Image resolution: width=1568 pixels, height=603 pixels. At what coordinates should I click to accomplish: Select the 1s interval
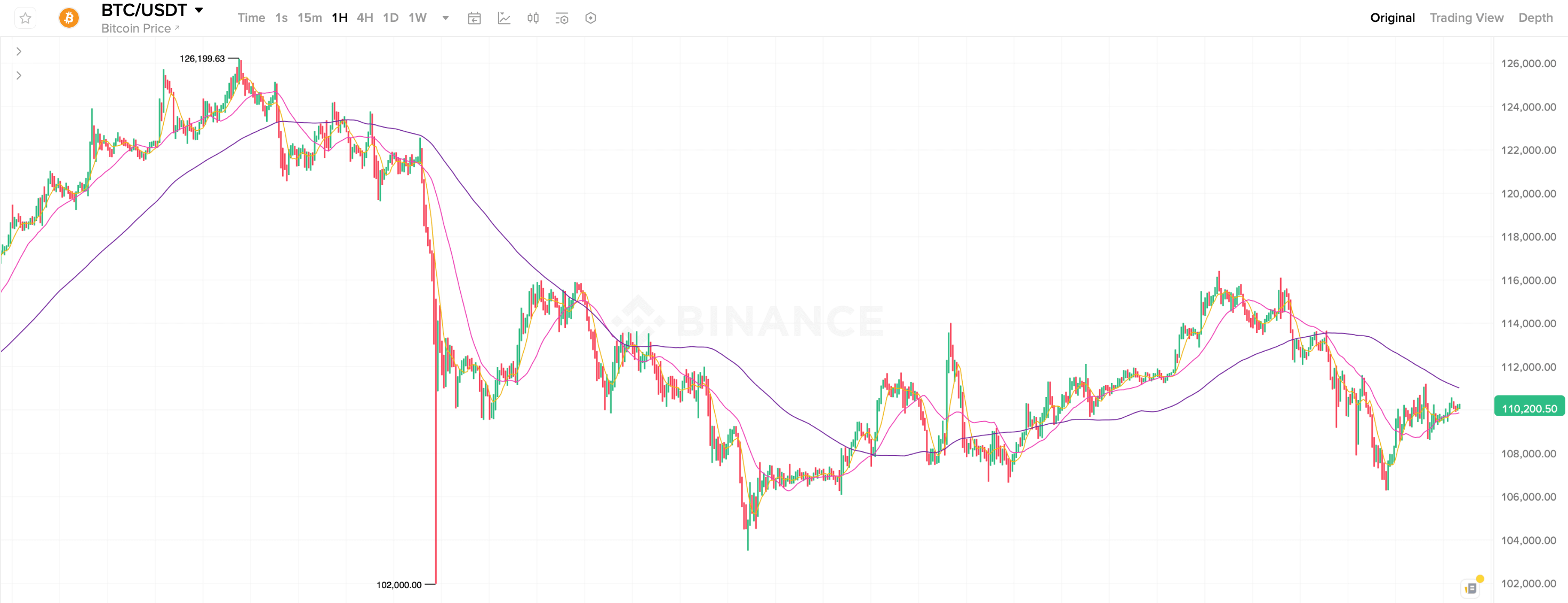[281, 18]
